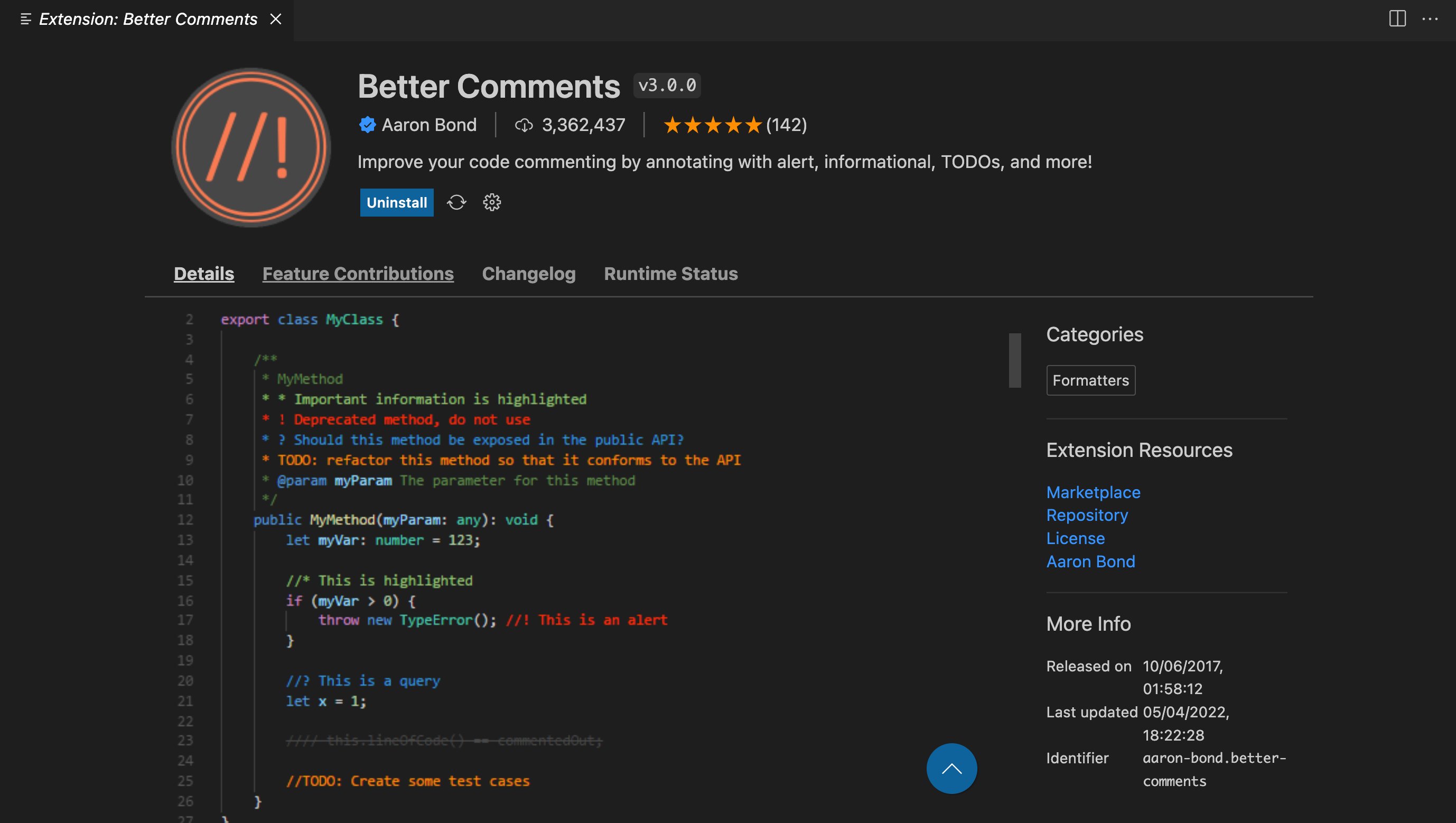Image resolution: width=1456 pixels, height=823 pixels.
Task: Click the sync/reload extension icon
Action: pyautogui.click(x=456, y=202)
